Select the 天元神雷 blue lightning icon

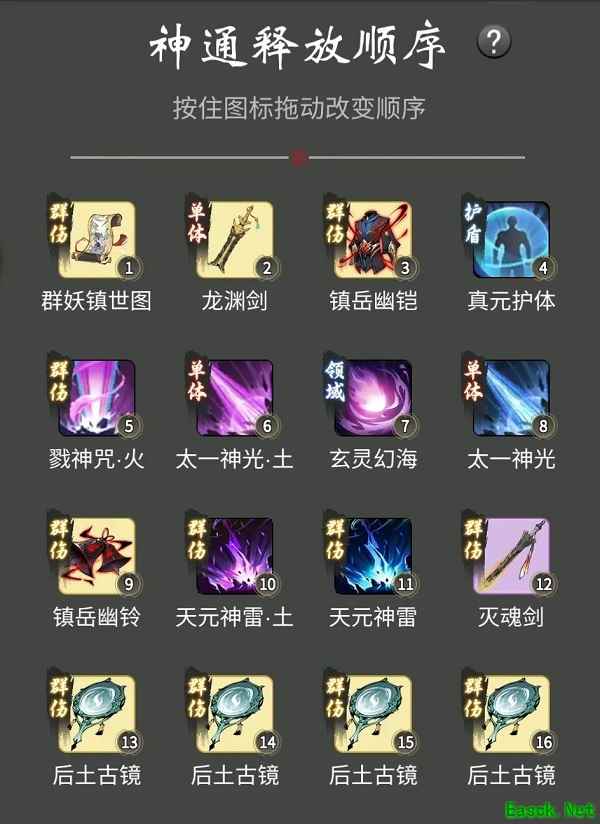point(373,556)
